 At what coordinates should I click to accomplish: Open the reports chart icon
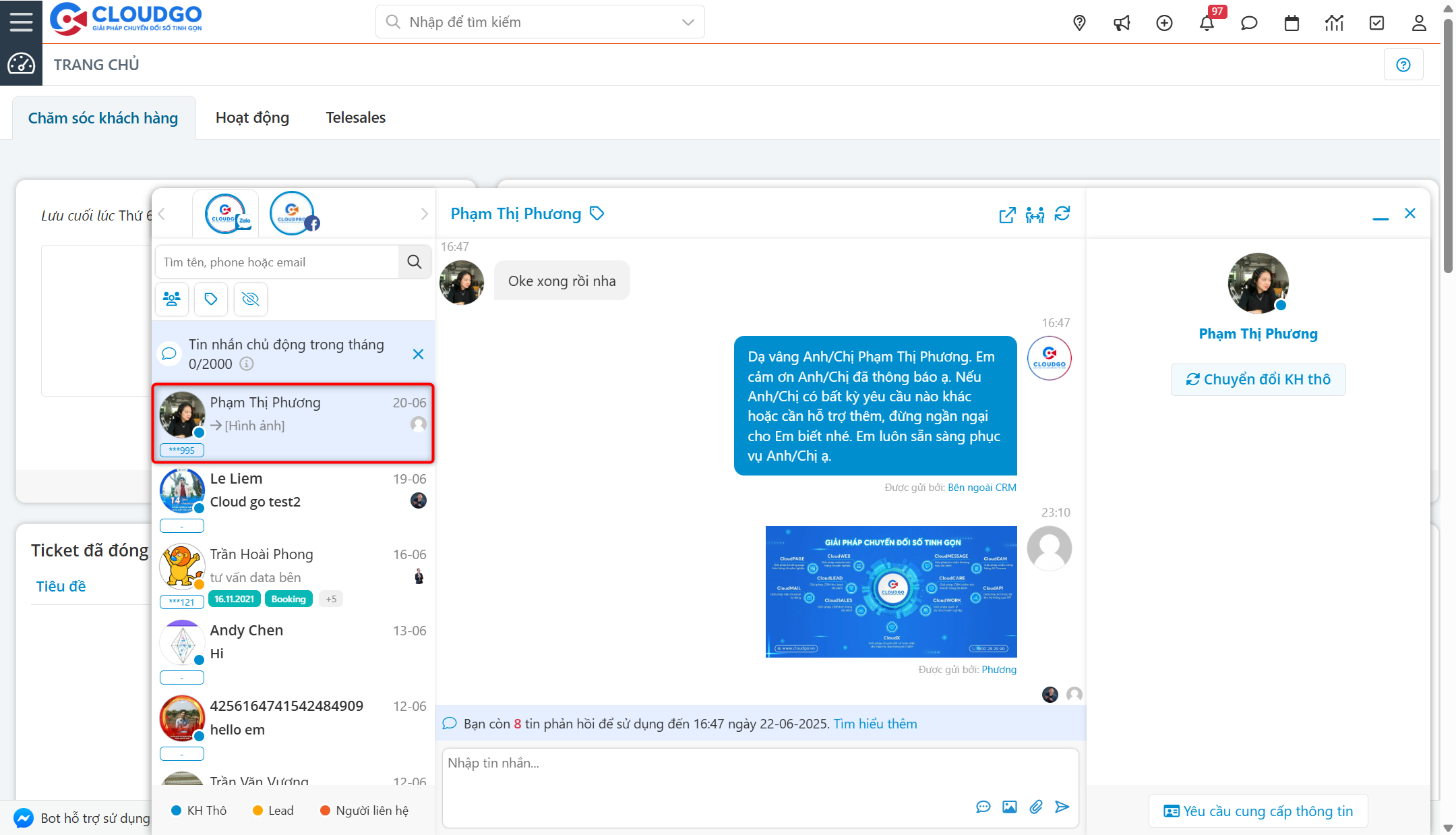pos(1334,22)
